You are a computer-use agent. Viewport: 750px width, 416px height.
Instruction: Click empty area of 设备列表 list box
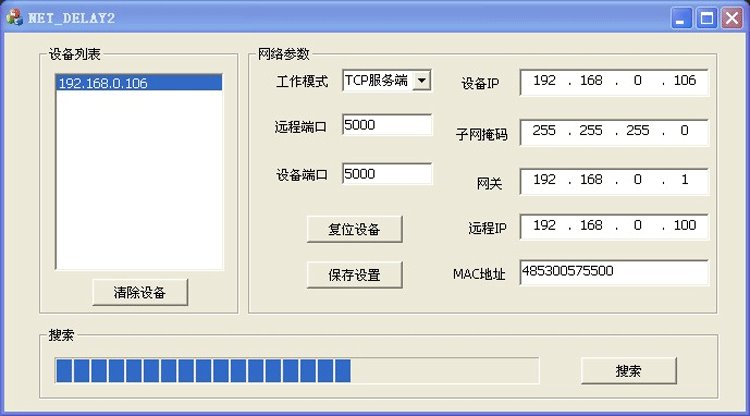click(x=138, y=180)
